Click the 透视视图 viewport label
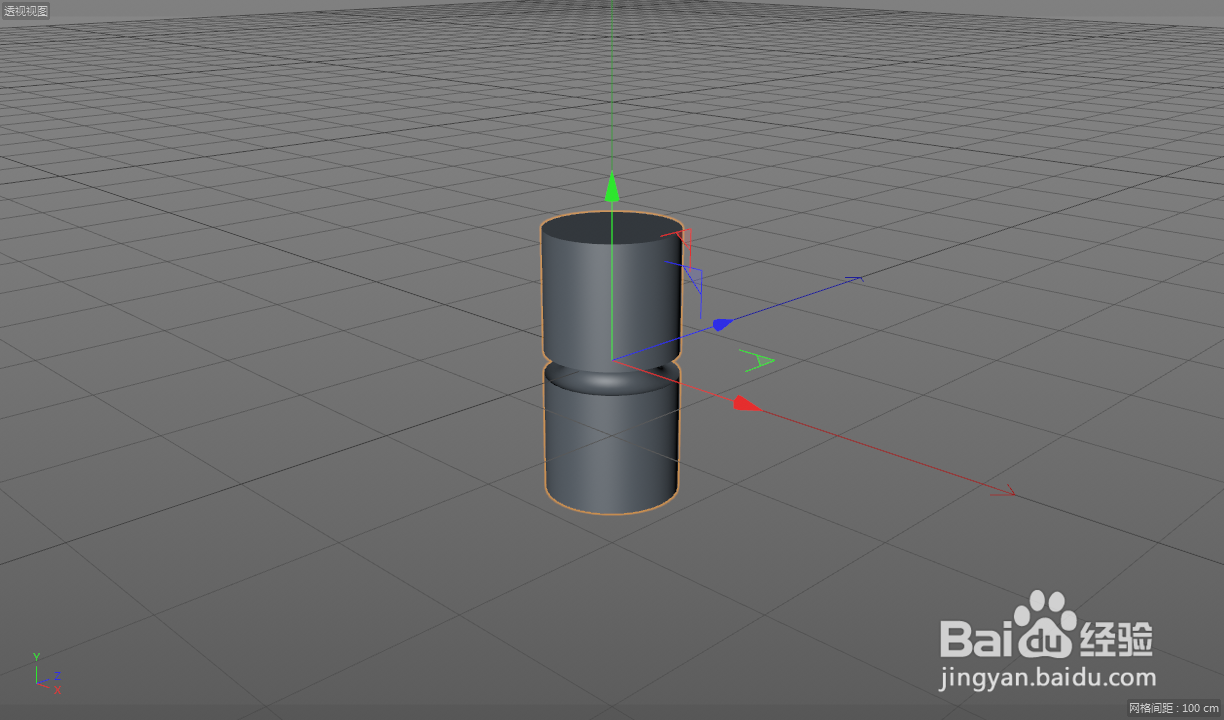The width and height of the screenshot is (1224, 720). 25,11
